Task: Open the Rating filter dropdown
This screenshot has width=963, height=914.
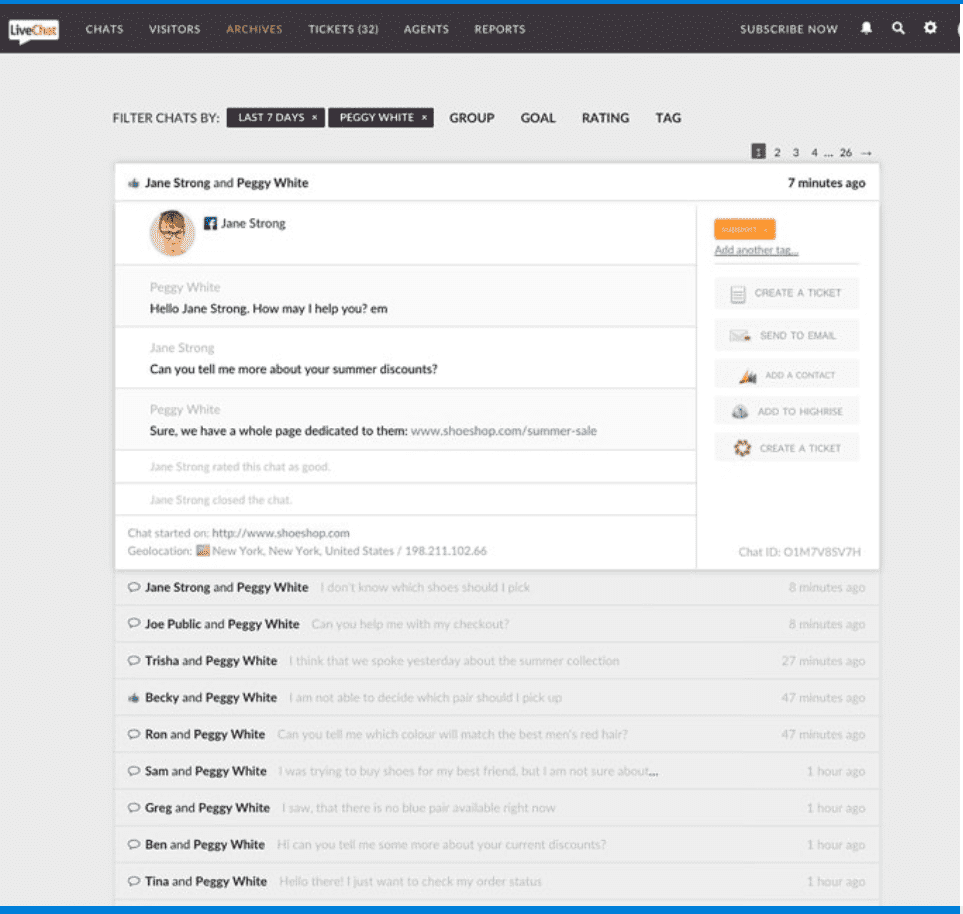Action: (605, 118)
